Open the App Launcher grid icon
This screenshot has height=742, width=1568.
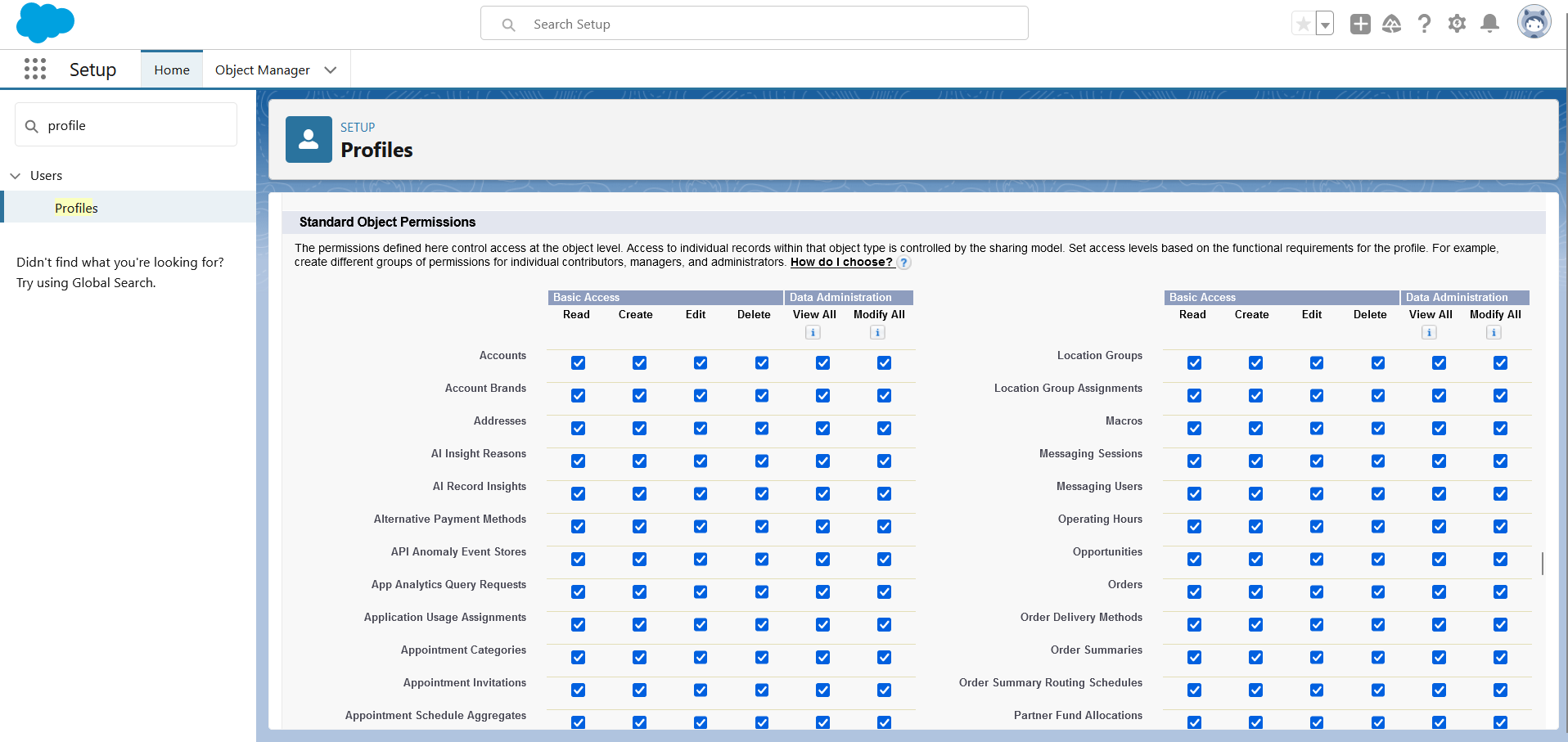tap(35, 70)
